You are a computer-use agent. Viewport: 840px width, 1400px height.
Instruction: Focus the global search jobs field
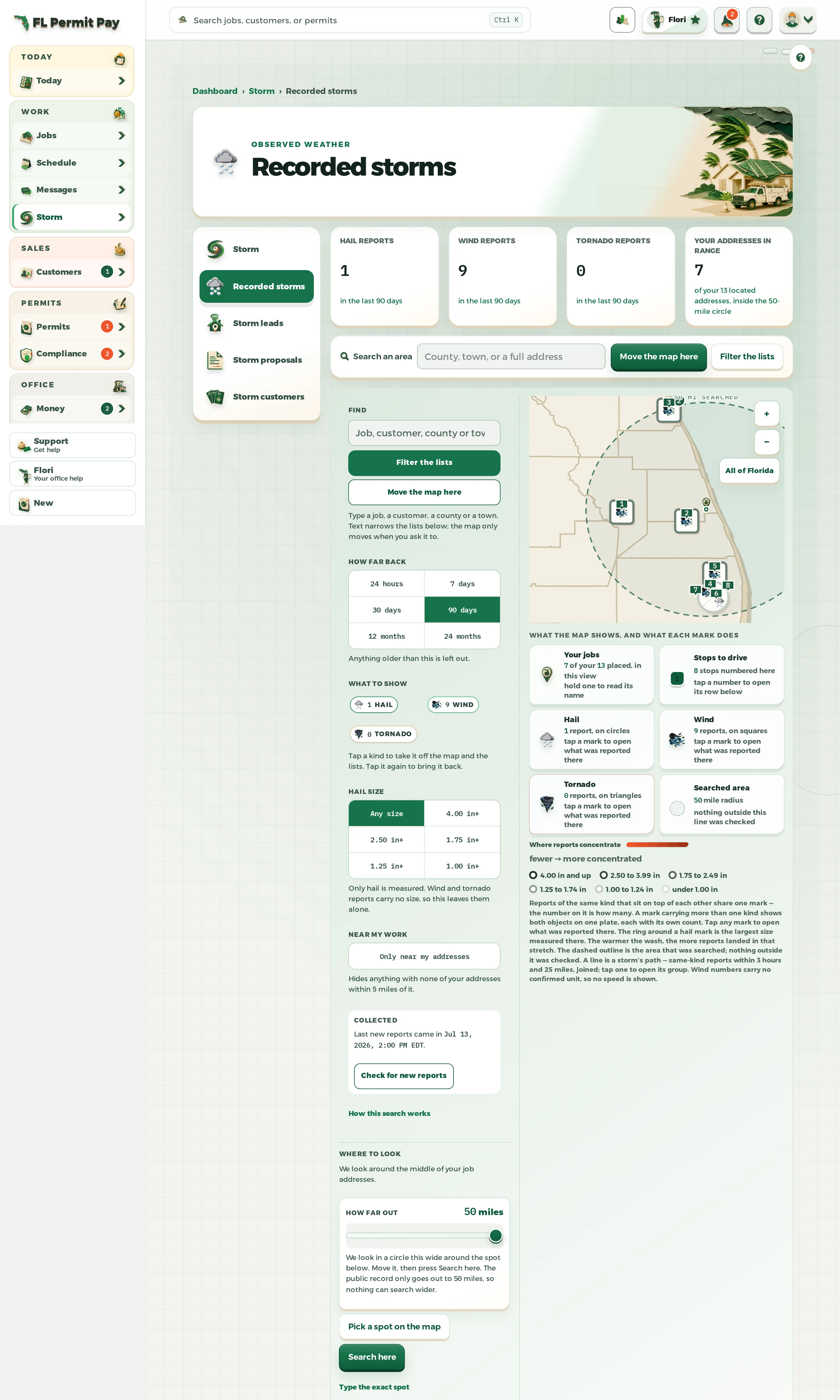pyautogui.click(x=349, y=20)
